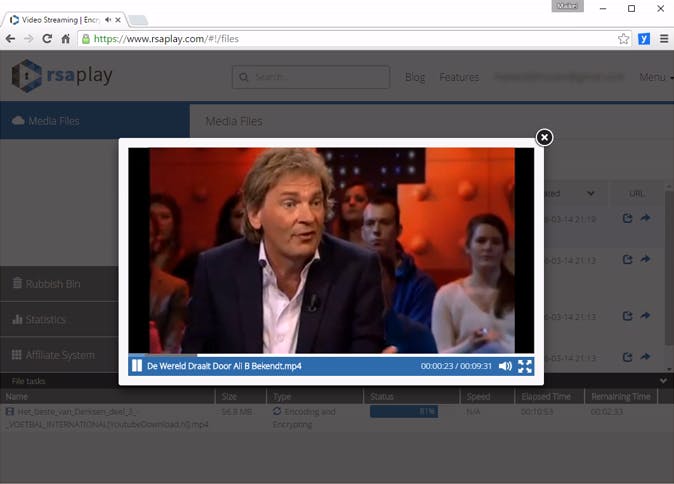The width and height of the screenshot is (674, 484).
Task: Open the Affiliate System section
Action: click(x=59, y=355)
